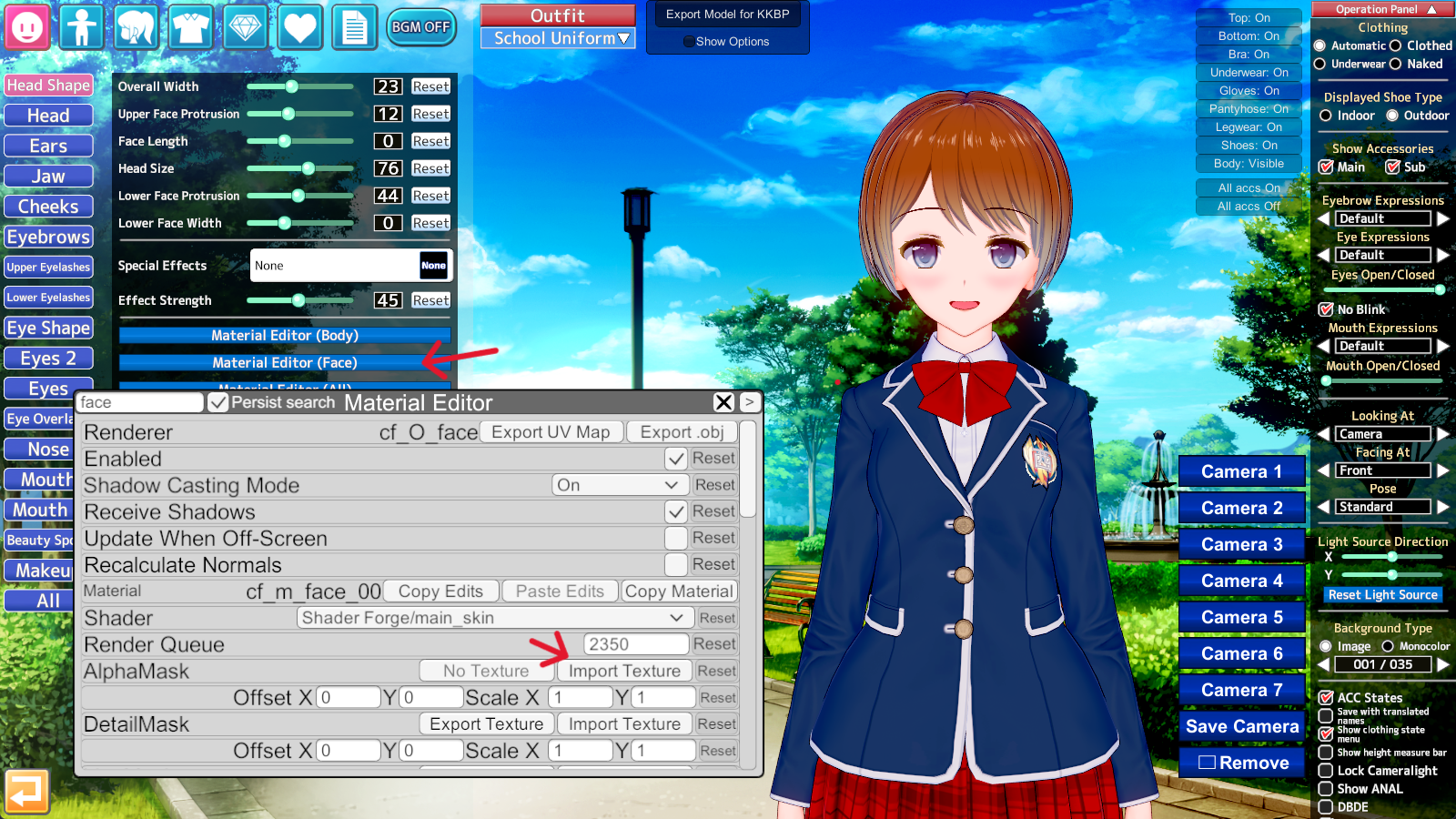Click the Render Queue value field
Image resolution: width=1456 pixels, height=819 pixels.
[635, 644]
